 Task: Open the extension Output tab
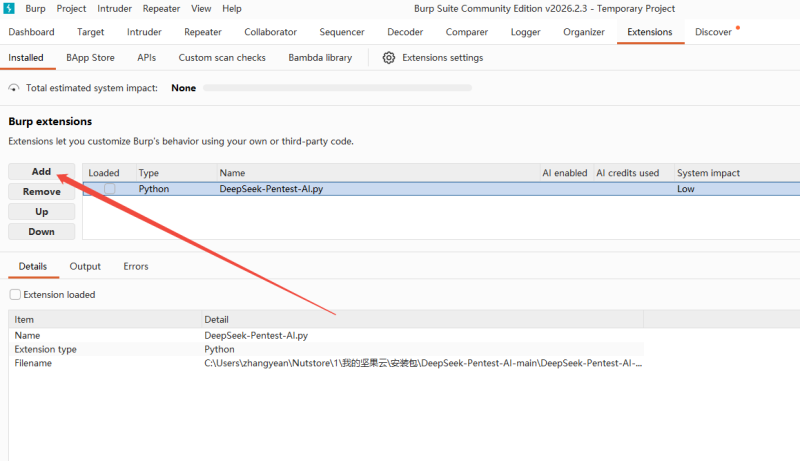(85, 267)
